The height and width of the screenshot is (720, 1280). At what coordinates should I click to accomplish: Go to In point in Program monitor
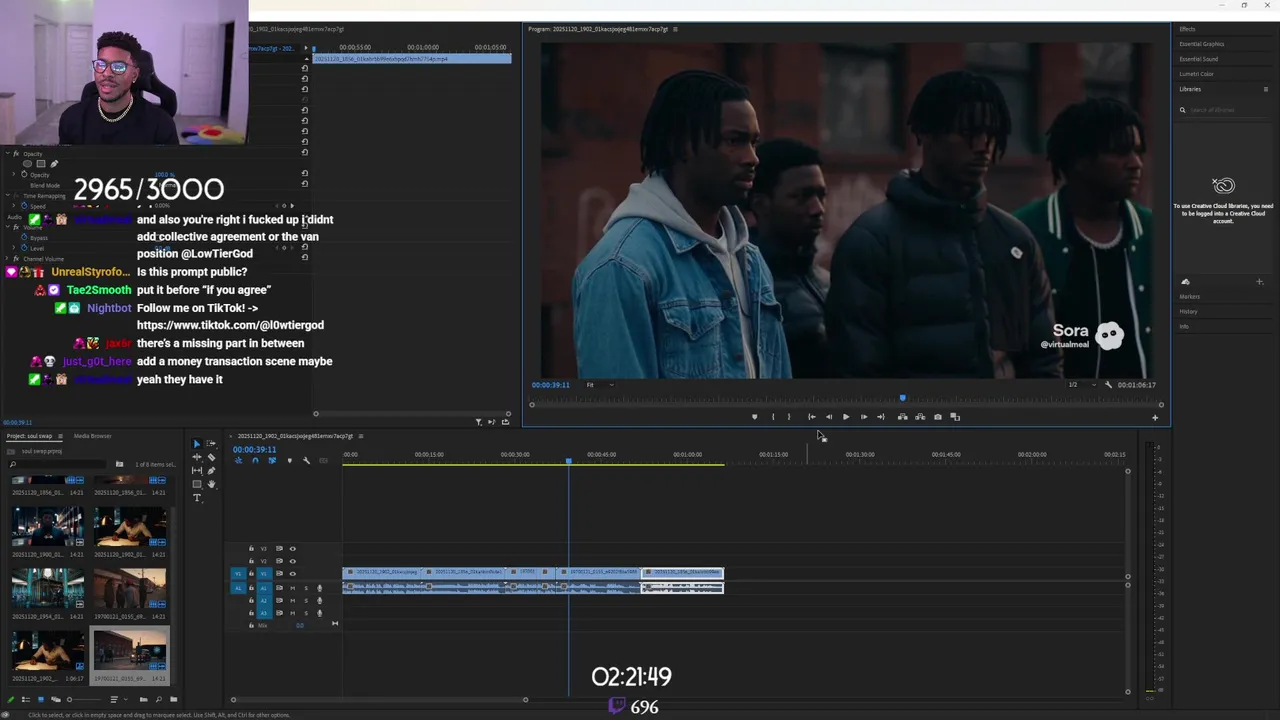coord(812,417)
